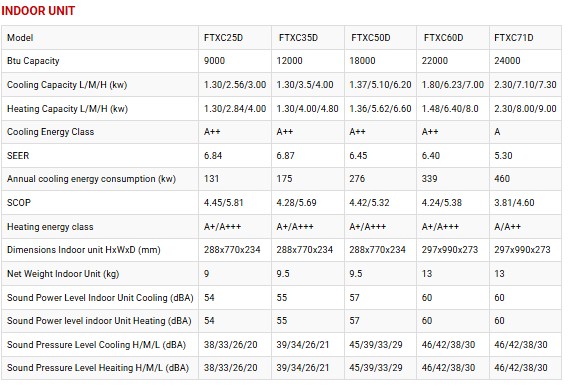Click the INDOOR UNIT heading

pyautogui.click(x=38, y=11)
